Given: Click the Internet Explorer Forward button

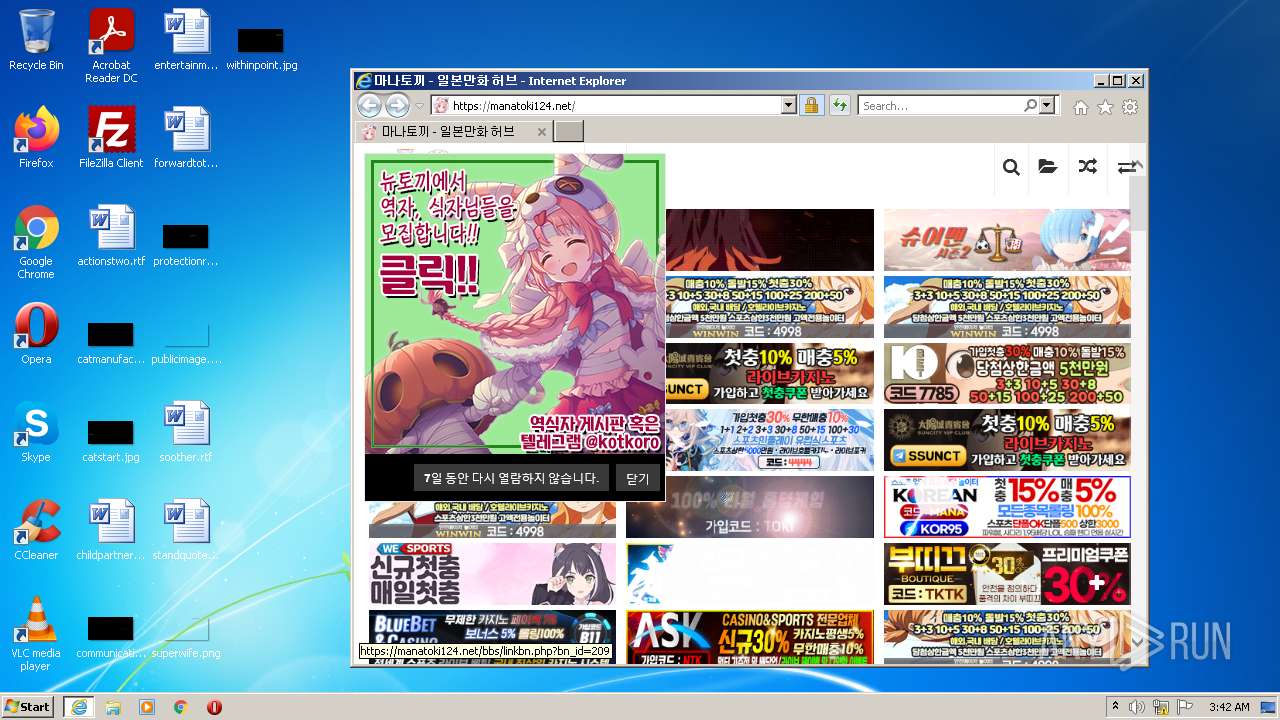Looking at the screenshot, I should click(x=397, y=105).
